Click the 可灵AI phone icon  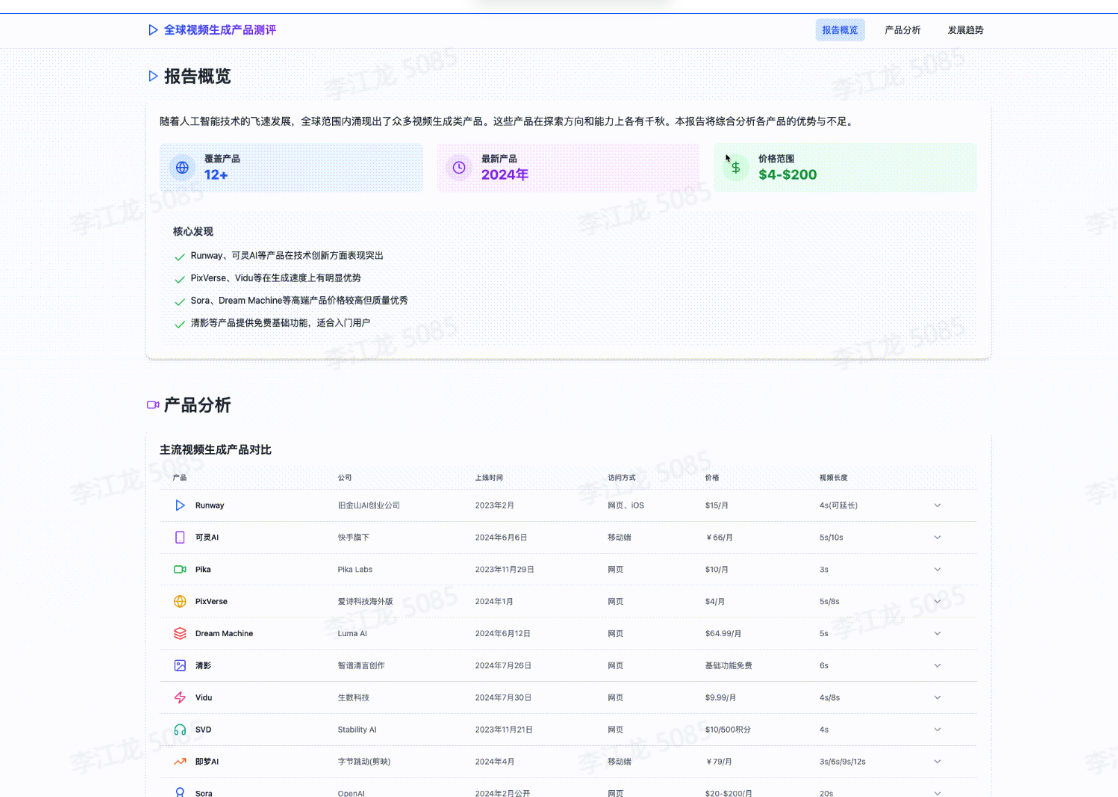click(x=180, y=538)
